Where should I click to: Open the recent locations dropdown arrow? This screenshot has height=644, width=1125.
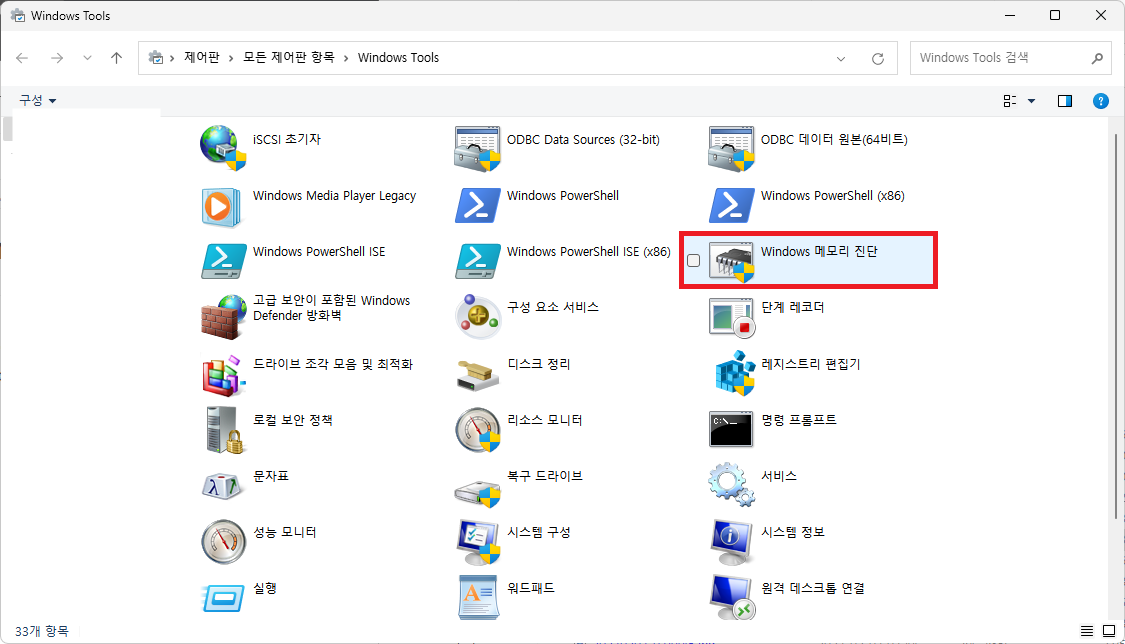[x=87, y=58]
